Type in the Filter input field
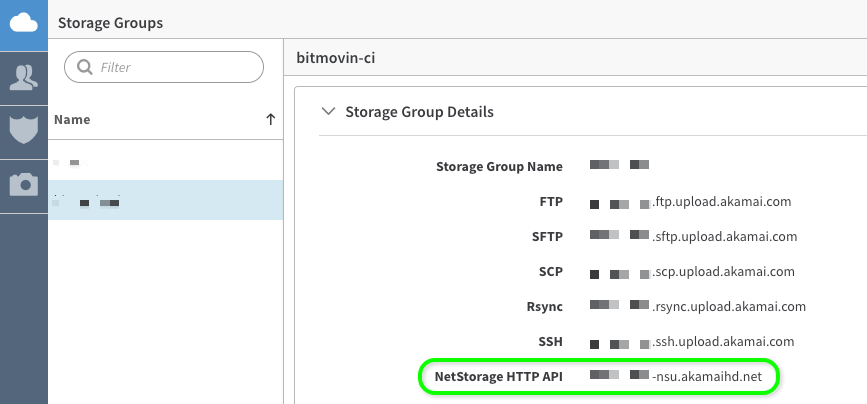 (175, 68)
